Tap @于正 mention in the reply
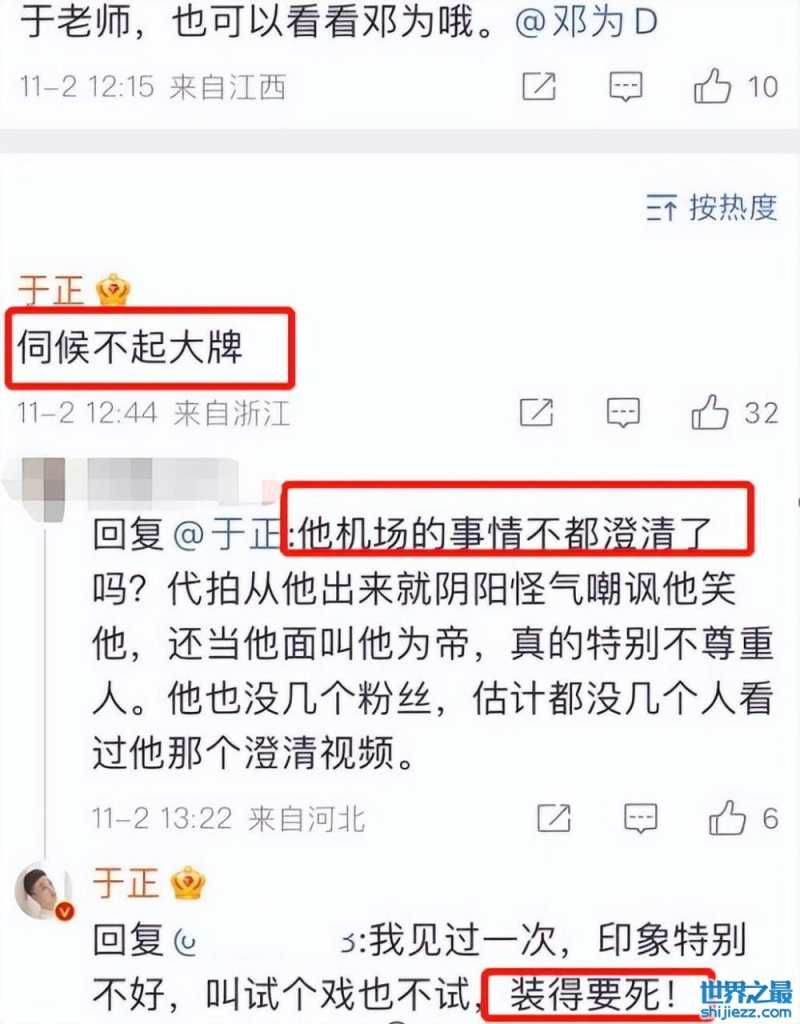This screenshot has height=1024, width=800. pyautogui.click(x=227, y=534)
